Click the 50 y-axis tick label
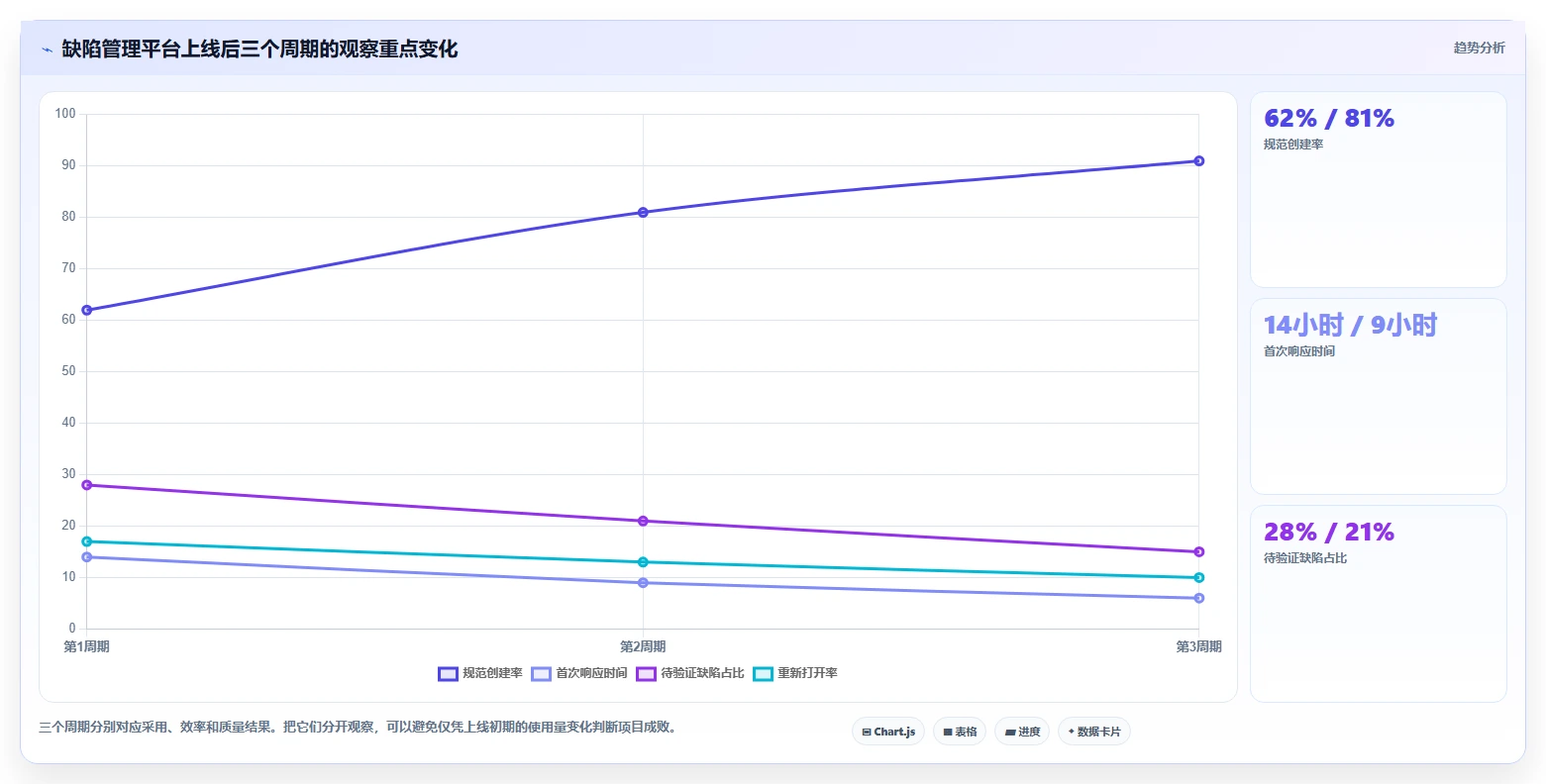Viewport: 1546px width, 784px height. pos(68,371)
